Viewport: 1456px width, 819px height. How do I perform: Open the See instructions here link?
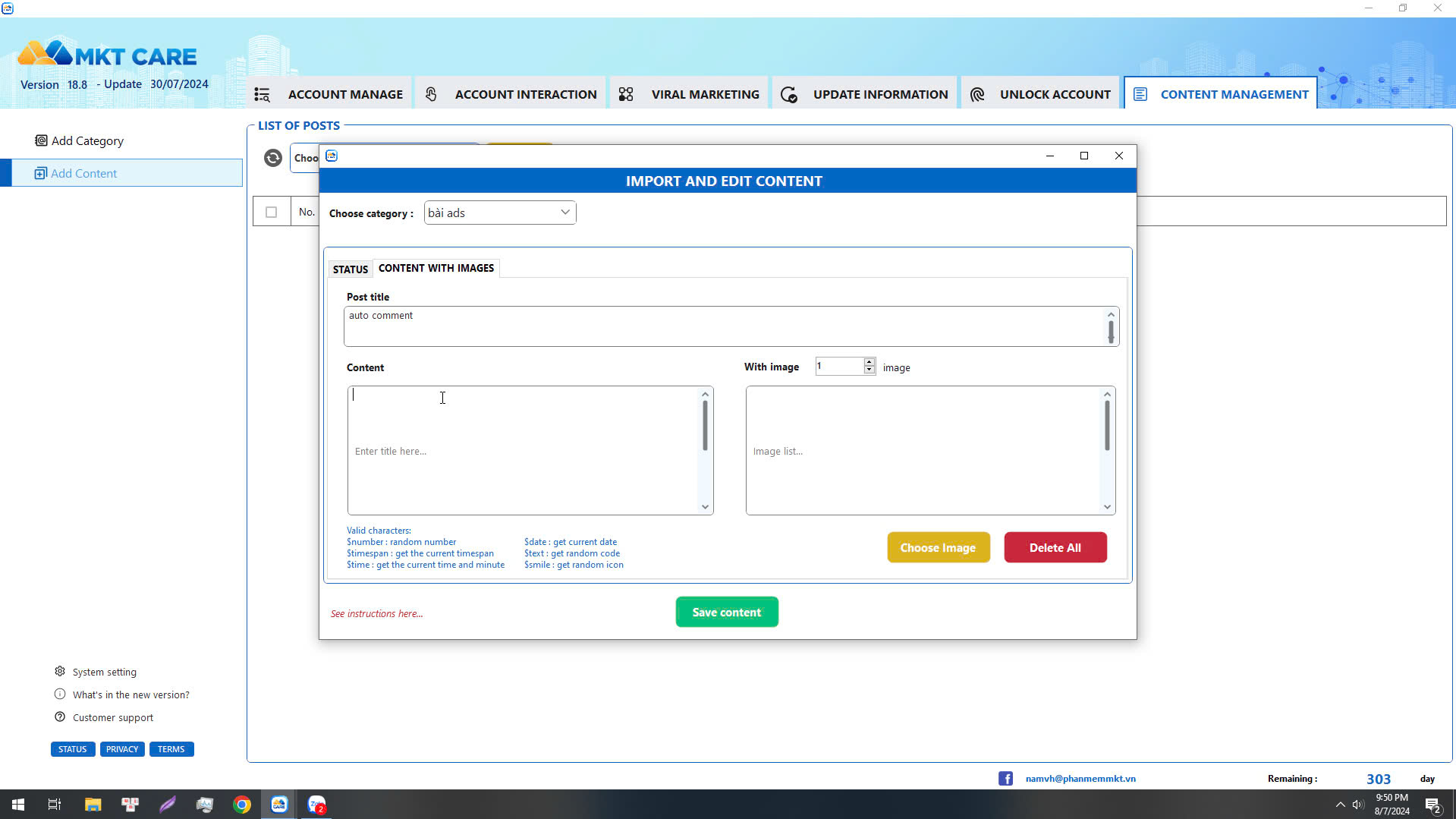point(377,613)
